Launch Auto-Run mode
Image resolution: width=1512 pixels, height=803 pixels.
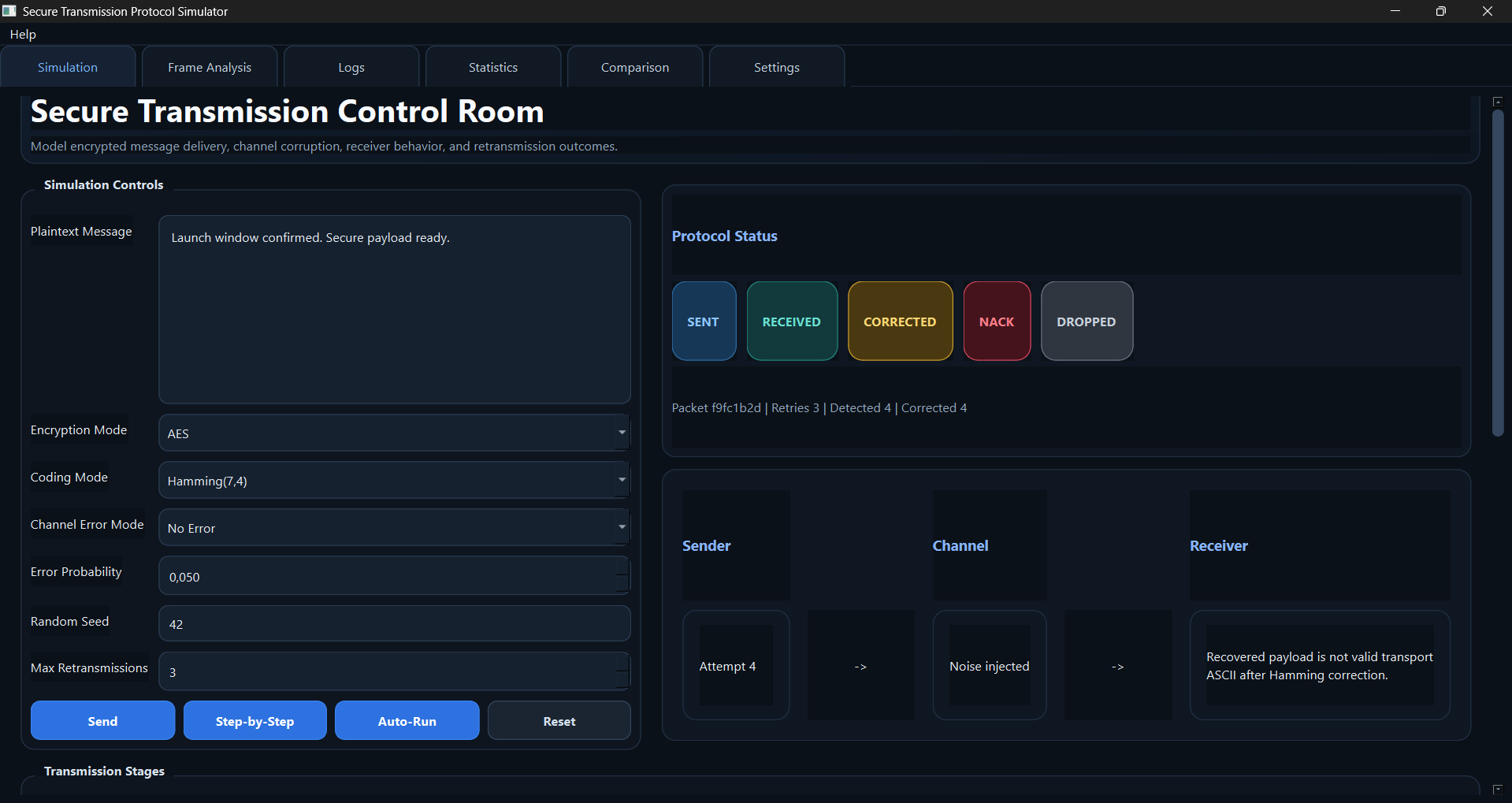click(x=407, y=720)
